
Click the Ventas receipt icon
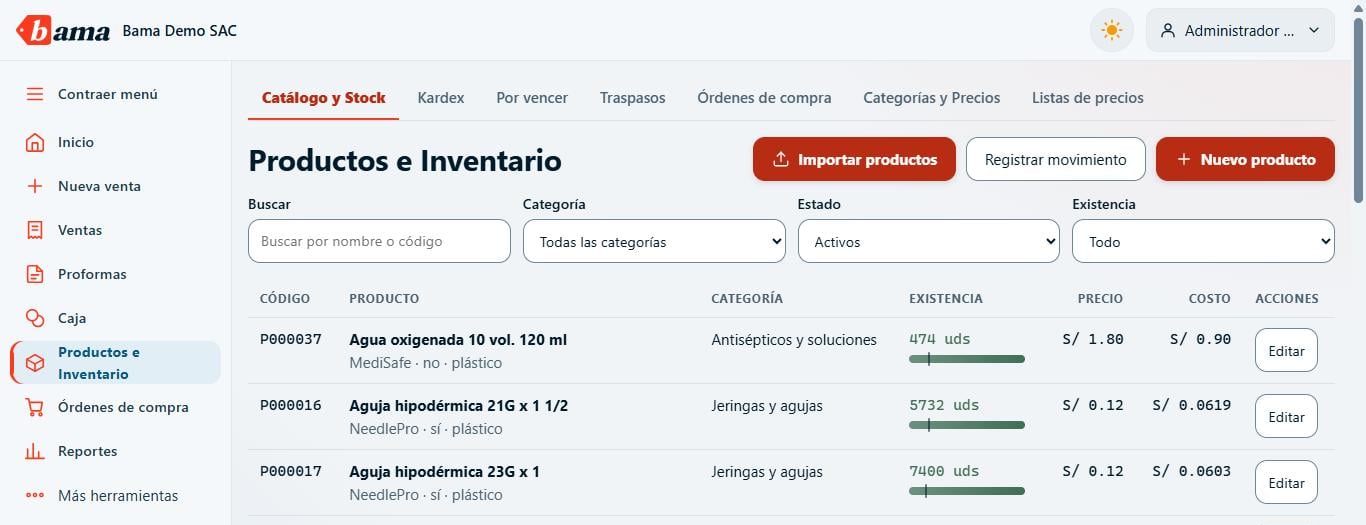(35, 230)
